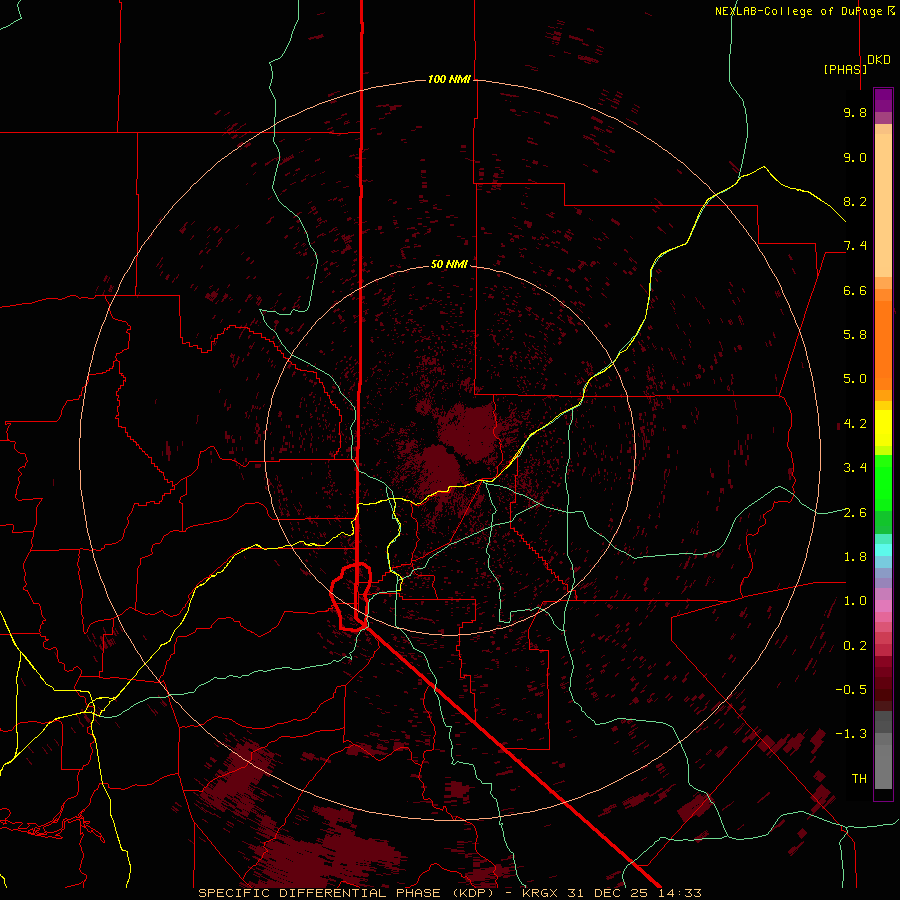Select the 2.6 scale value
Viewport: 900px width, 900px height.
[855, 513]
